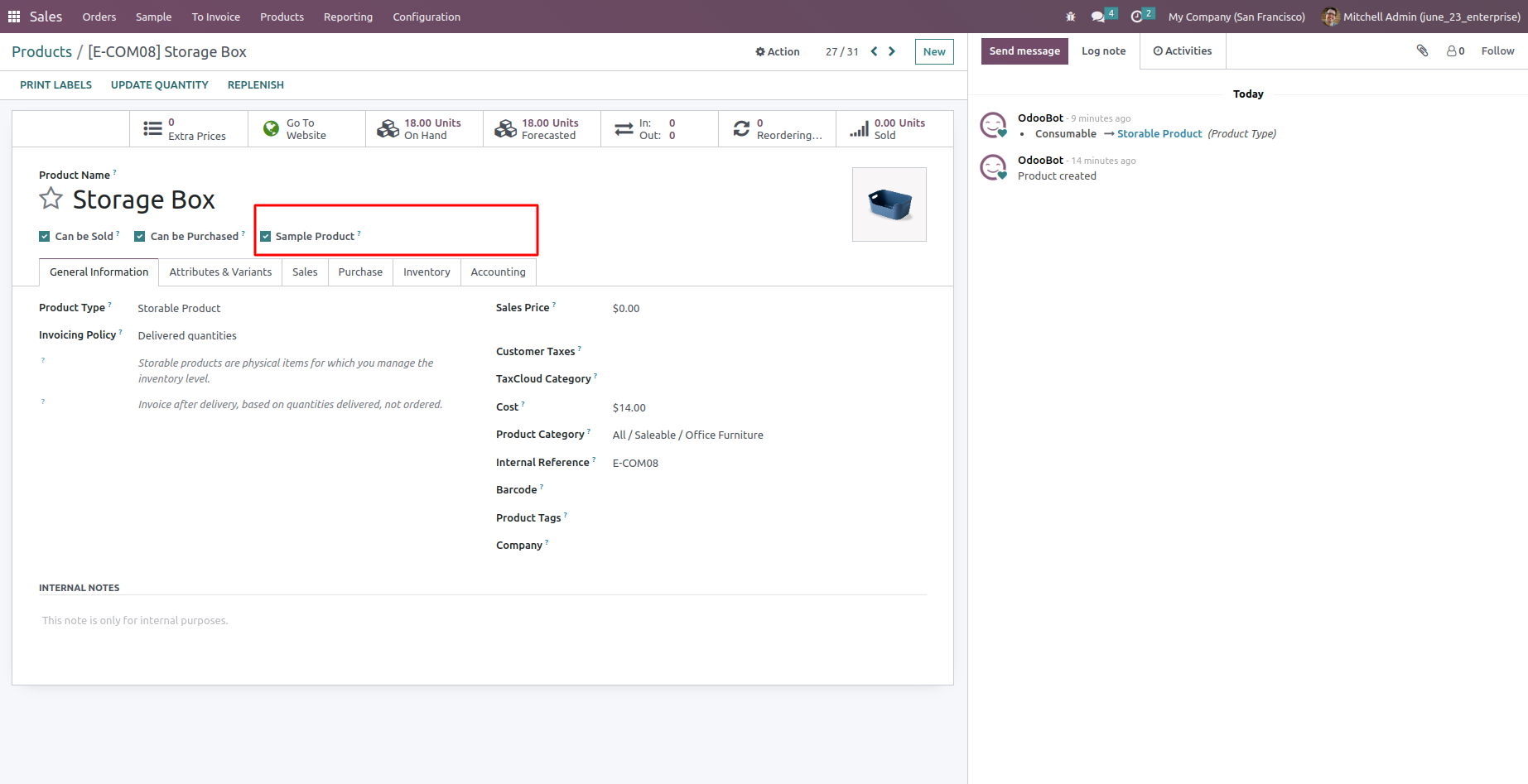Click Follow button
The image size is (1528, 784).
[1497, 51]
